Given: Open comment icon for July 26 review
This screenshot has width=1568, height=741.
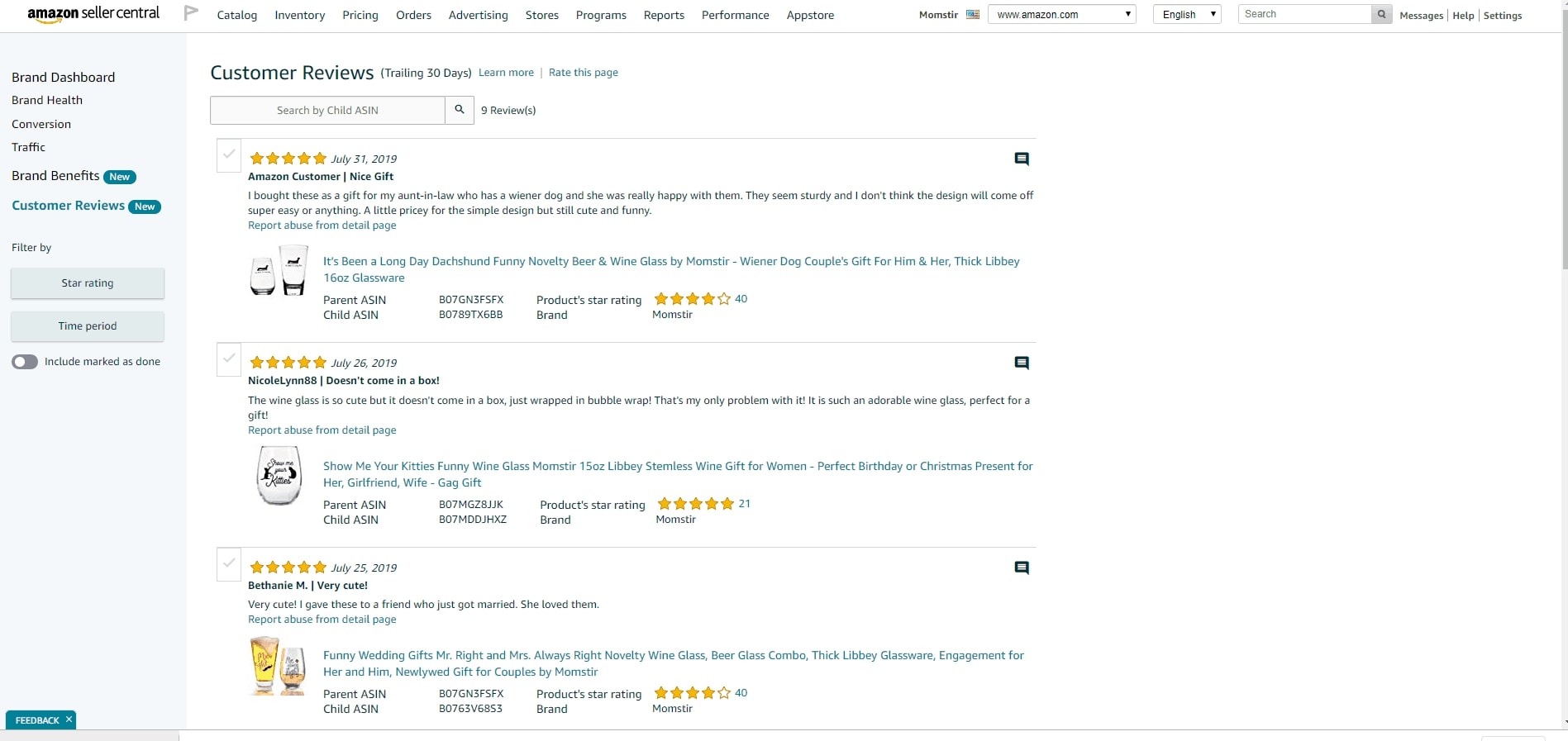Looking at the screenshot, I should 1022,363.
